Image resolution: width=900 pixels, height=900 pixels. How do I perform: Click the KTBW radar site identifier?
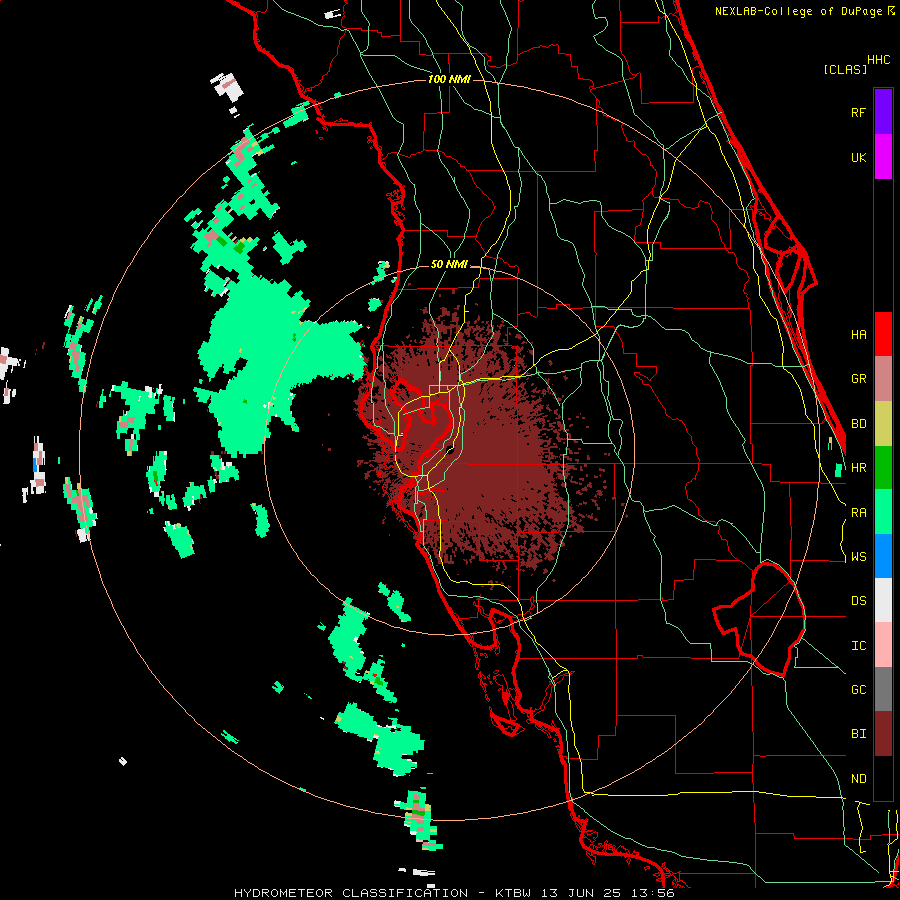coord(513,893)
